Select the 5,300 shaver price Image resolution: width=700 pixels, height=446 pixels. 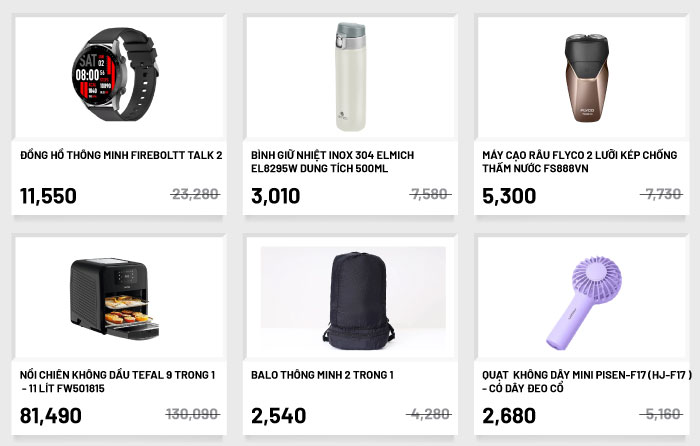pos(509,196)
